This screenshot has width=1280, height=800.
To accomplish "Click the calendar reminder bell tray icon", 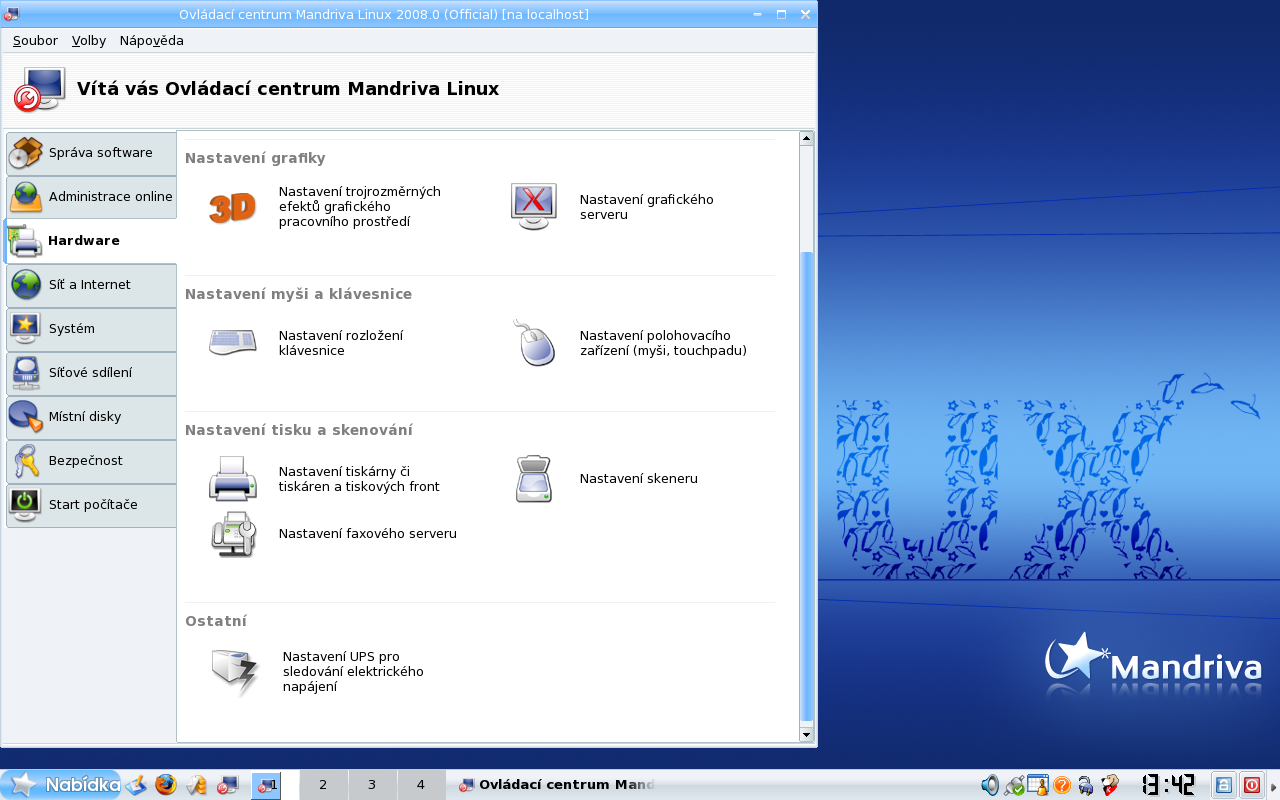I will coord(1038,785).
